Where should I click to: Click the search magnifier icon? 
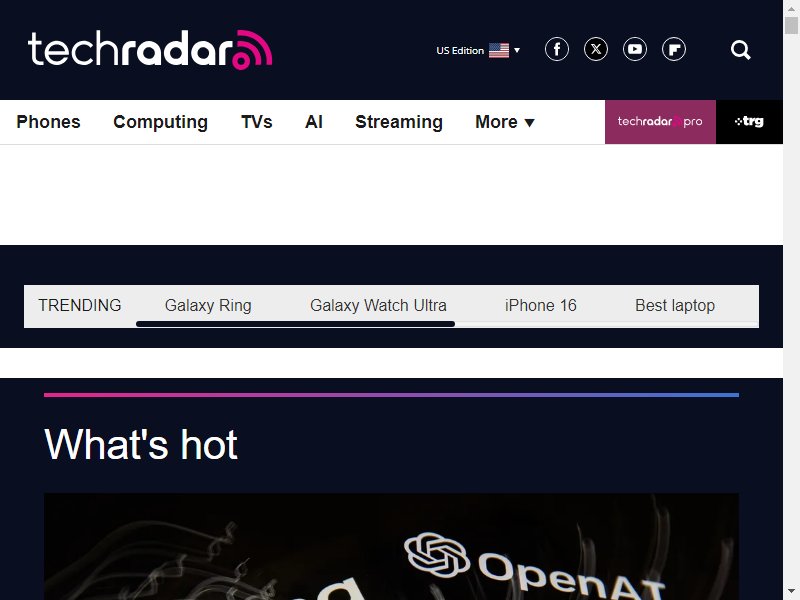[740, 50]
